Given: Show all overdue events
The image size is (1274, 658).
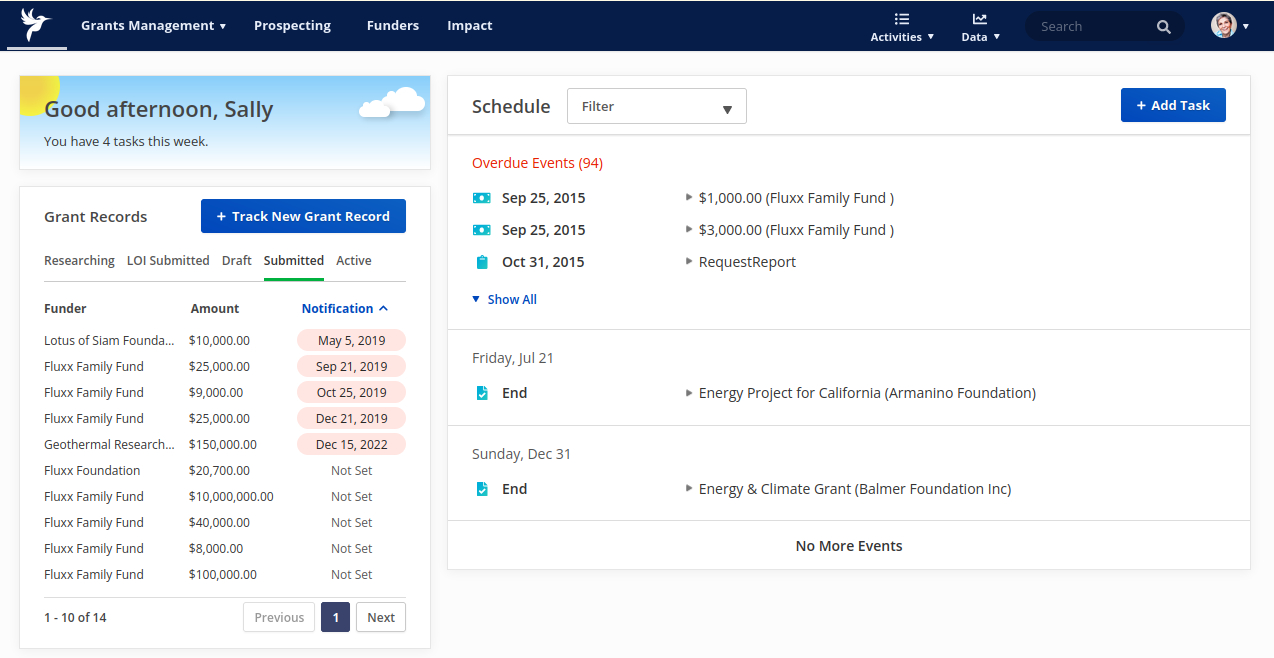Looking at the screenshot, I should pos(504,299).
